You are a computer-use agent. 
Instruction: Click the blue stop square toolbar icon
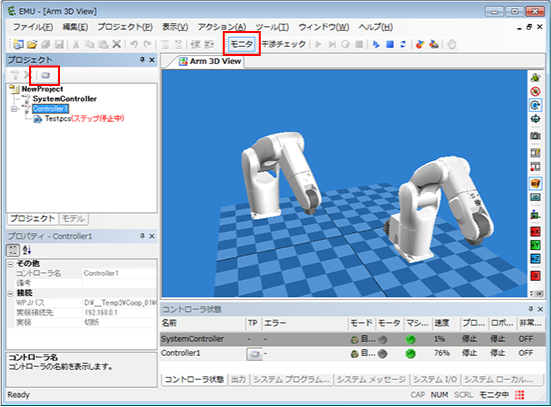coord(390,44)
